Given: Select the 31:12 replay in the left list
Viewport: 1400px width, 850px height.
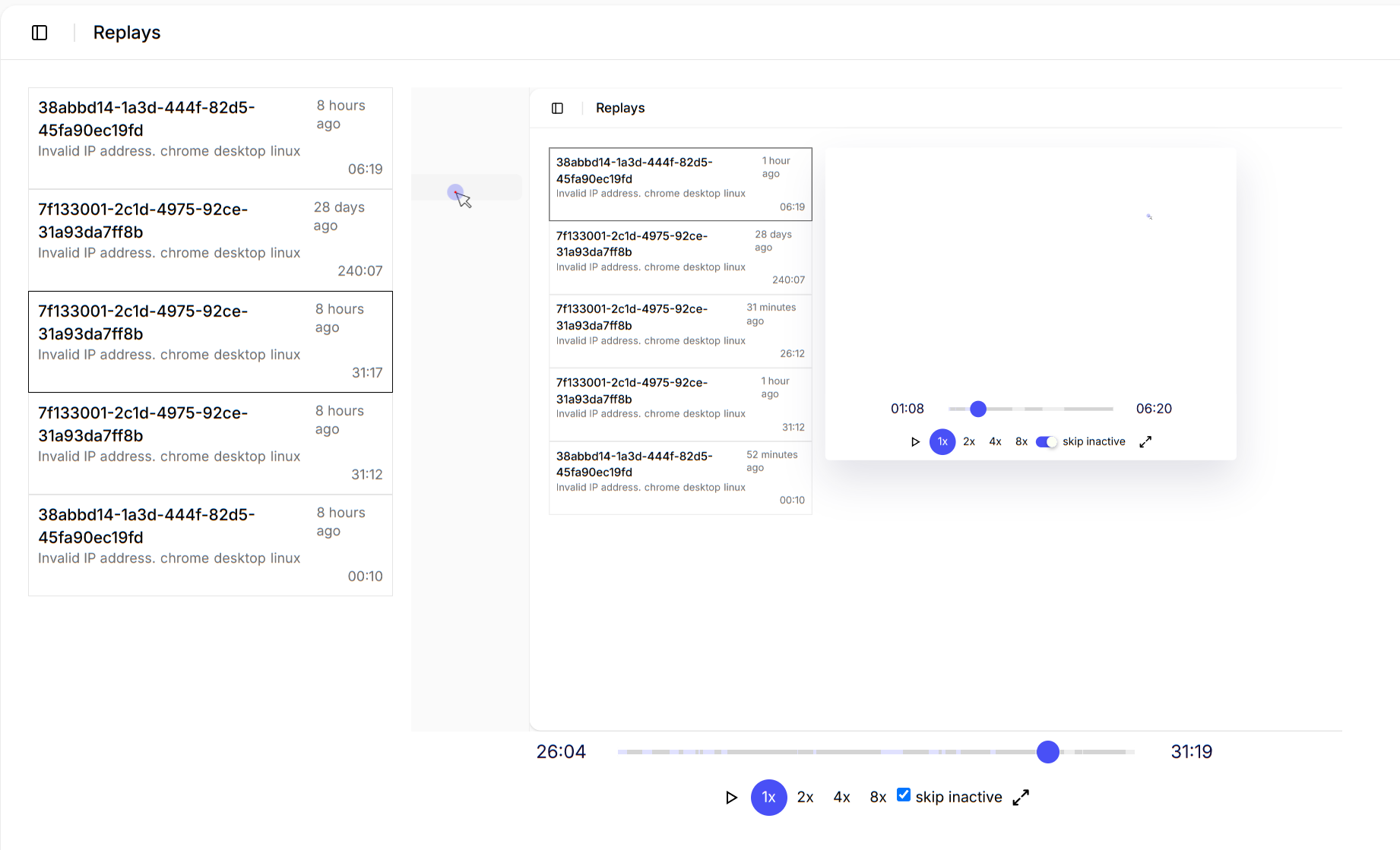Looking at the screenshot, I should click(x=211, y=444).
